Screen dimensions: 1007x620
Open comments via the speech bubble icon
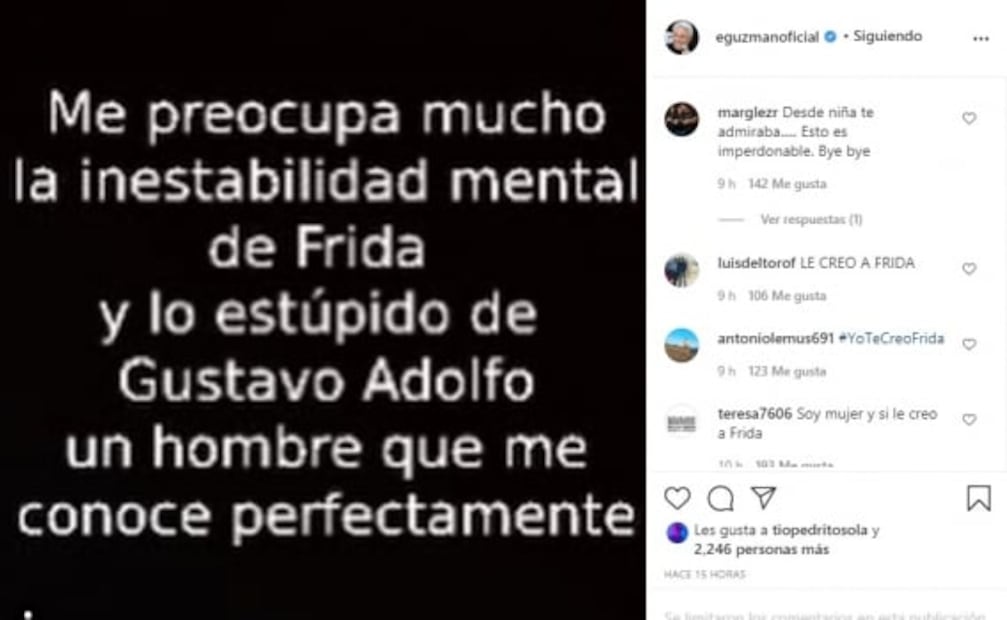pyautogui.click(x=721, y=498)
